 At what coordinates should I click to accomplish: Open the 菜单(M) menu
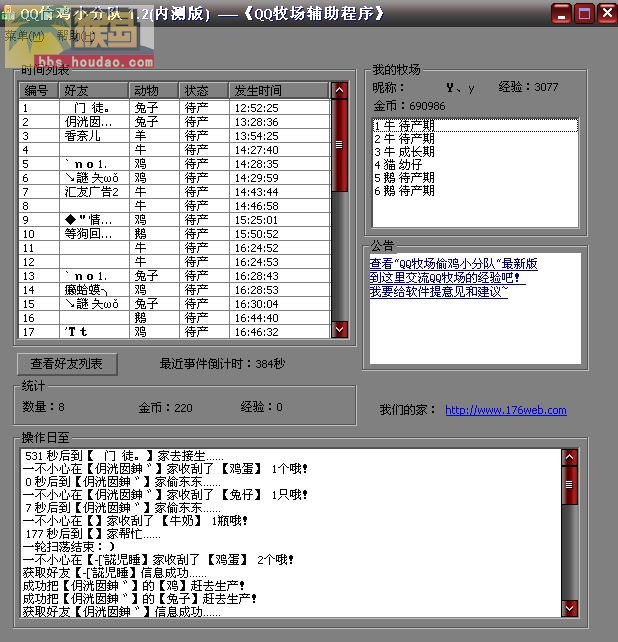click(x=25, y=36)
